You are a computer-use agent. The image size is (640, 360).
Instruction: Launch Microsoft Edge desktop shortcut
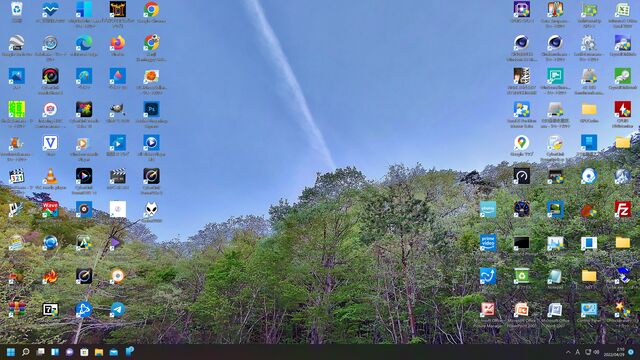click(x=84, y=43)
